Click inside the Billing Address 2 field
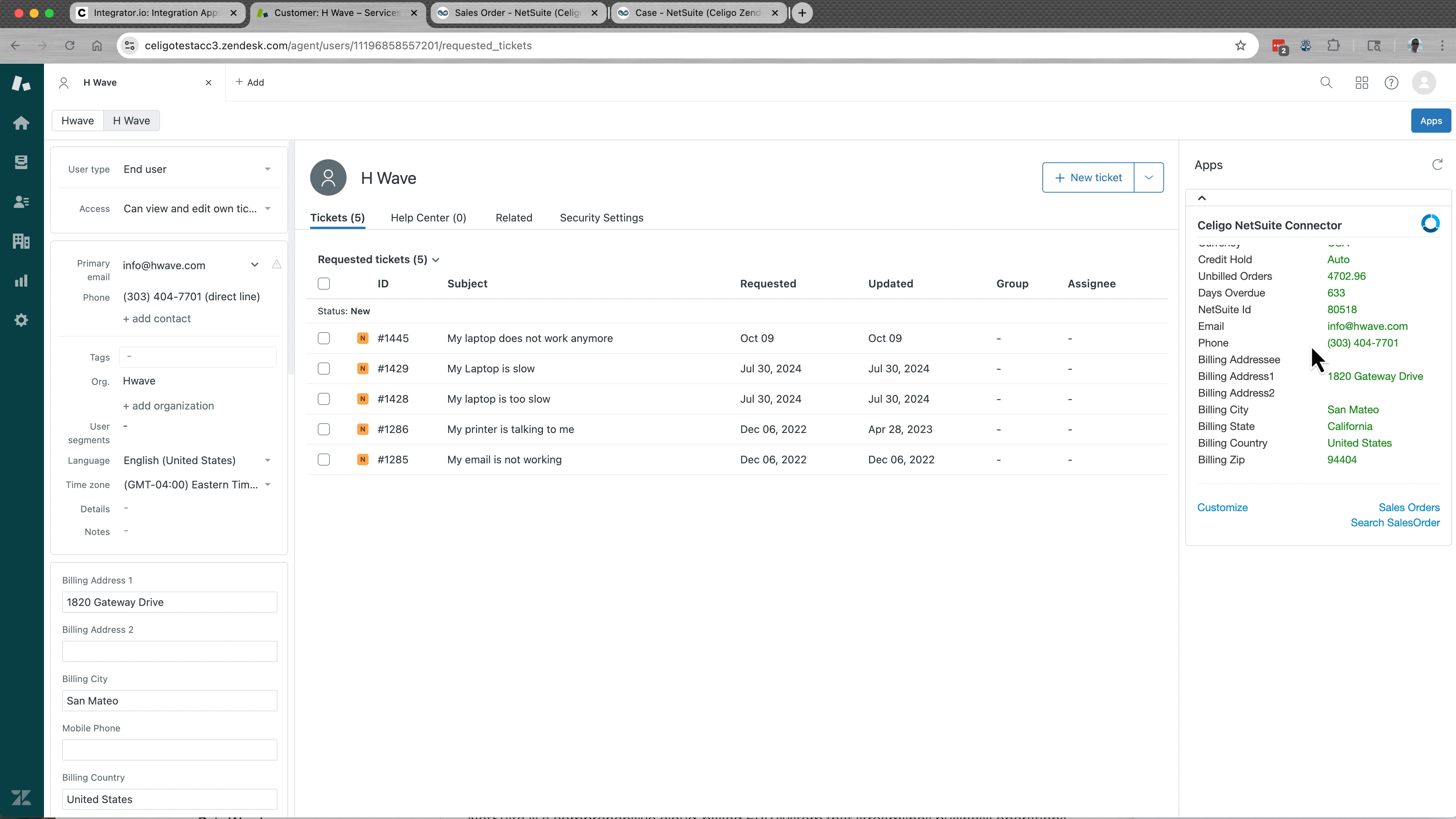 pyautogui.click(x=169, y=651)
